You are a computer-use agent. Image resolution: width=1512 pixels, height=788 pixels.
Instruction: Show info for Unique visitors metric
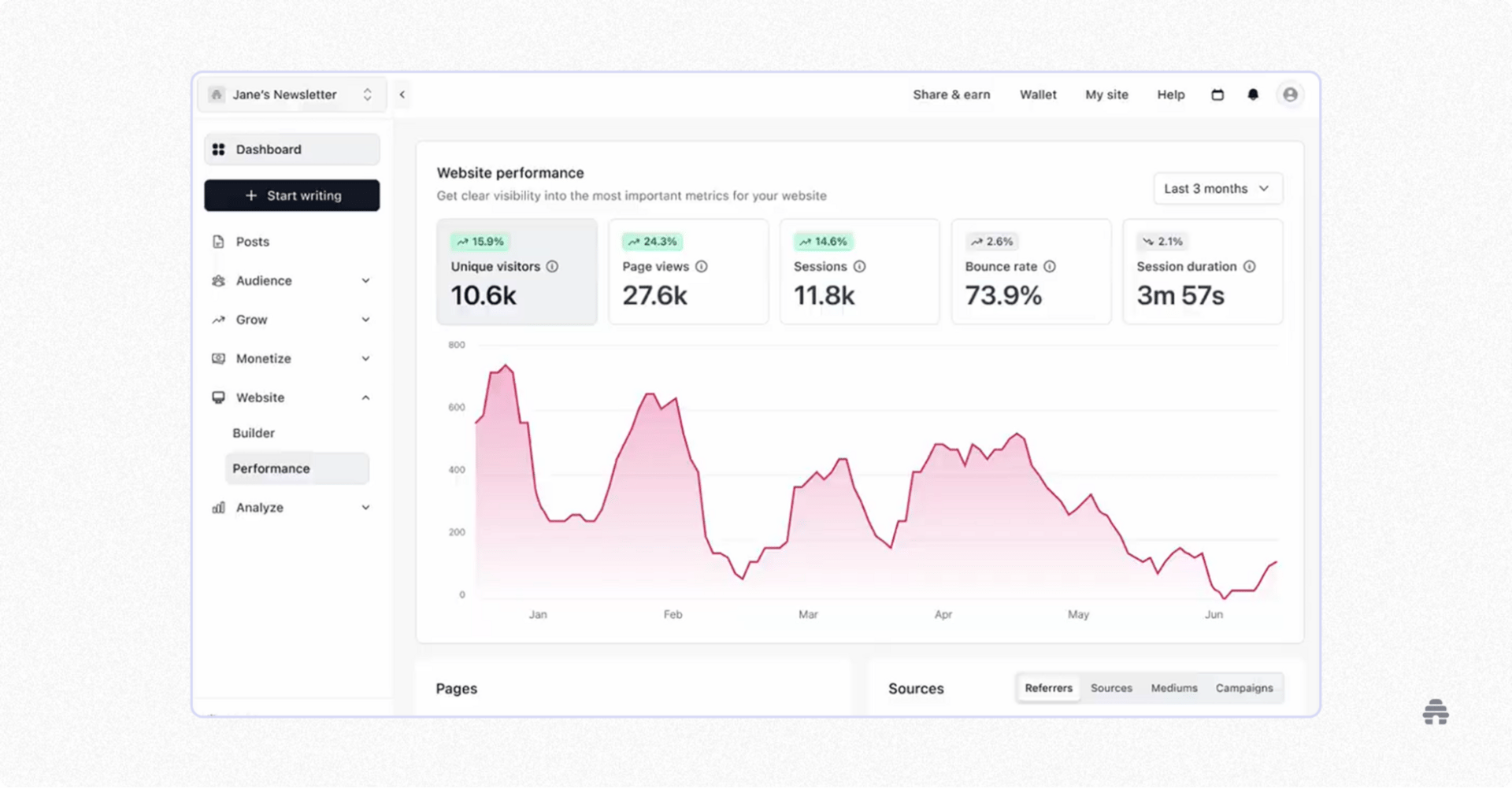click(553, 267)
